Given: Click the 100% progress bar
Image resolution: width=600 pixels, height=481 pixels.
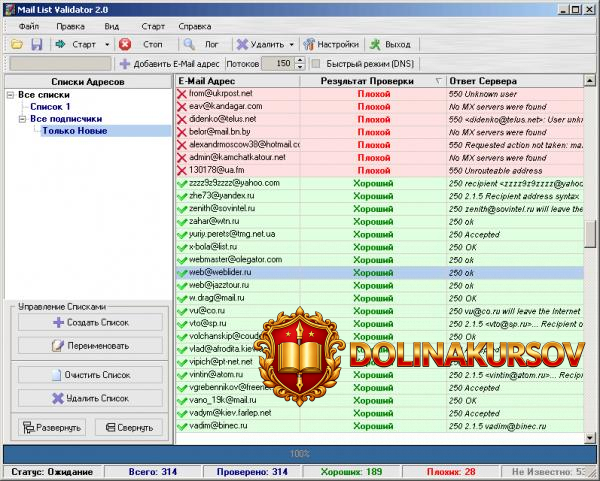Looking at the screenshot, I should (300, 454).
